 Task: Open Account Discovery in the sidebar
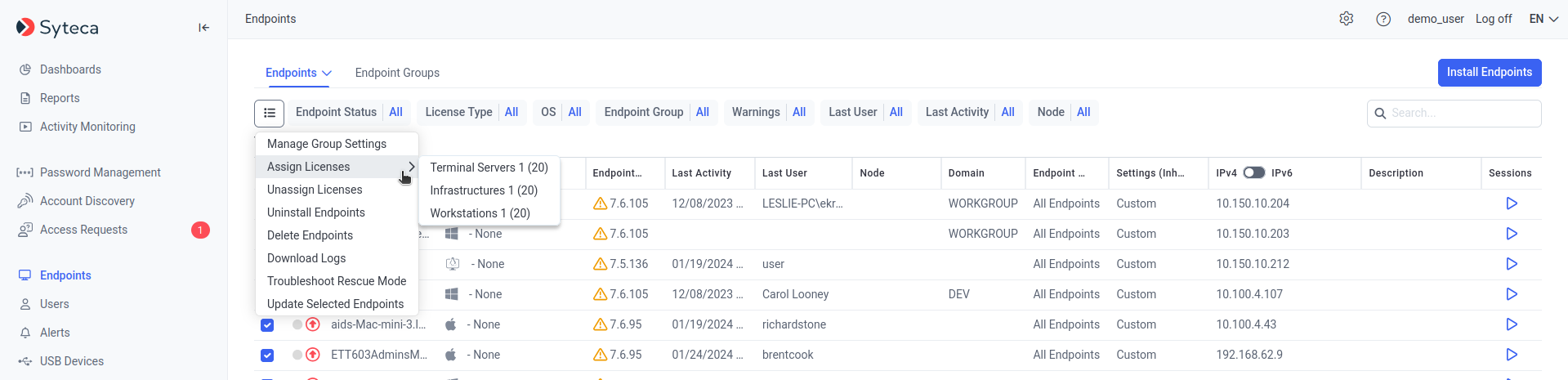tap(87, 201)
